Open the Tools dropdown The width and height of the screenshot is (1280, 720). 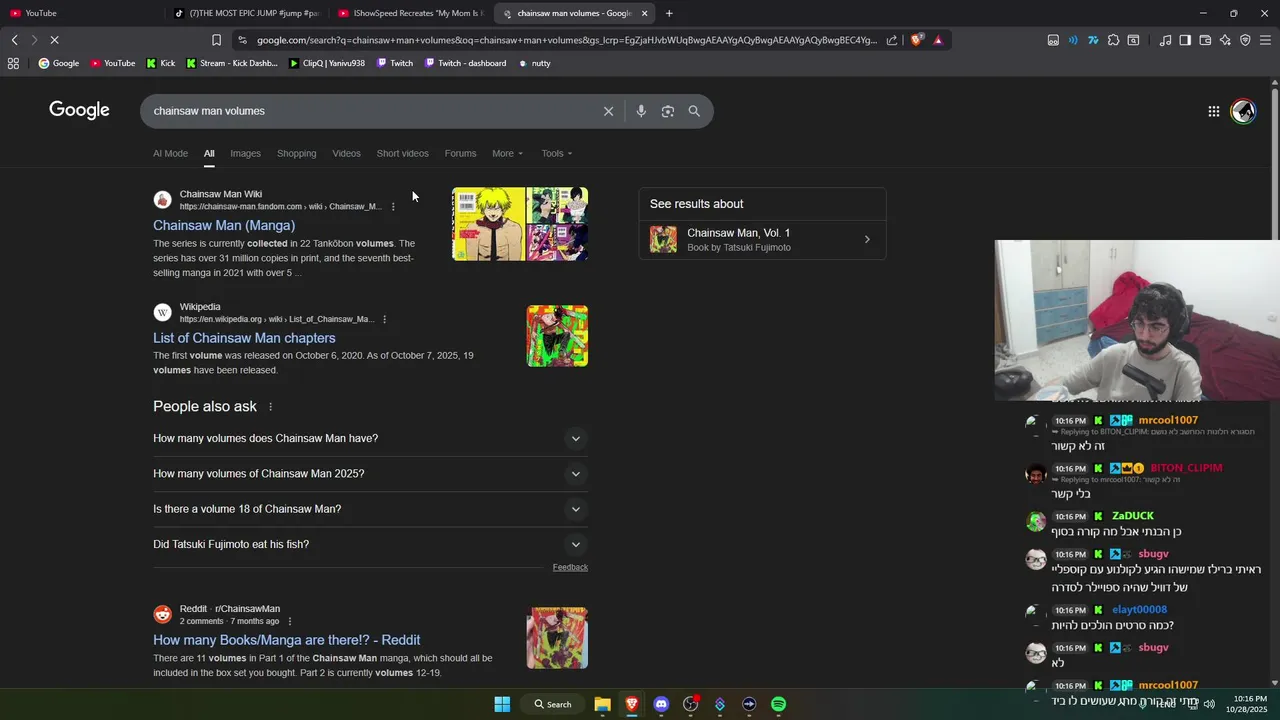(x=557, y=153)
